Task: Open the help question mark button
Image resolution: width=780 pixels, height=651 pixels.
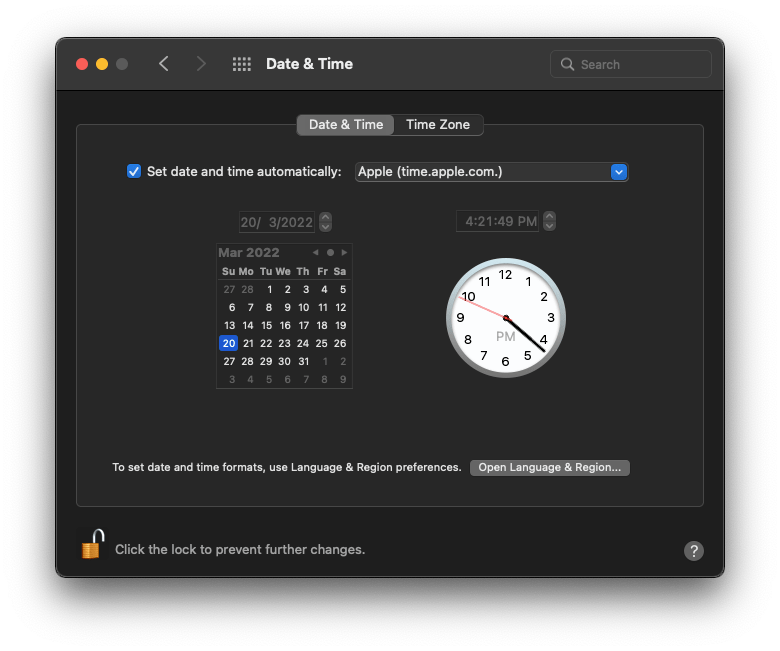Action: point(694,551)
